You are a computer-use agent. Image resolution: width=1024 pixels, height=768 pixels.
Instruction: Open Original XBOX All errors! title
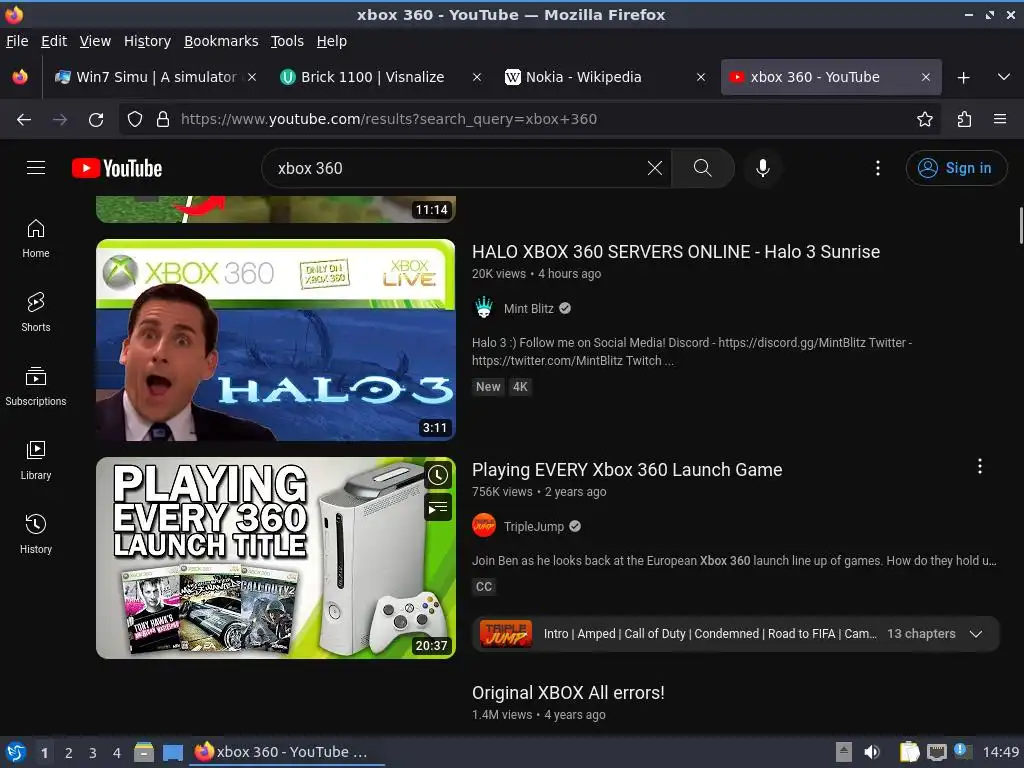coord(568,692)
